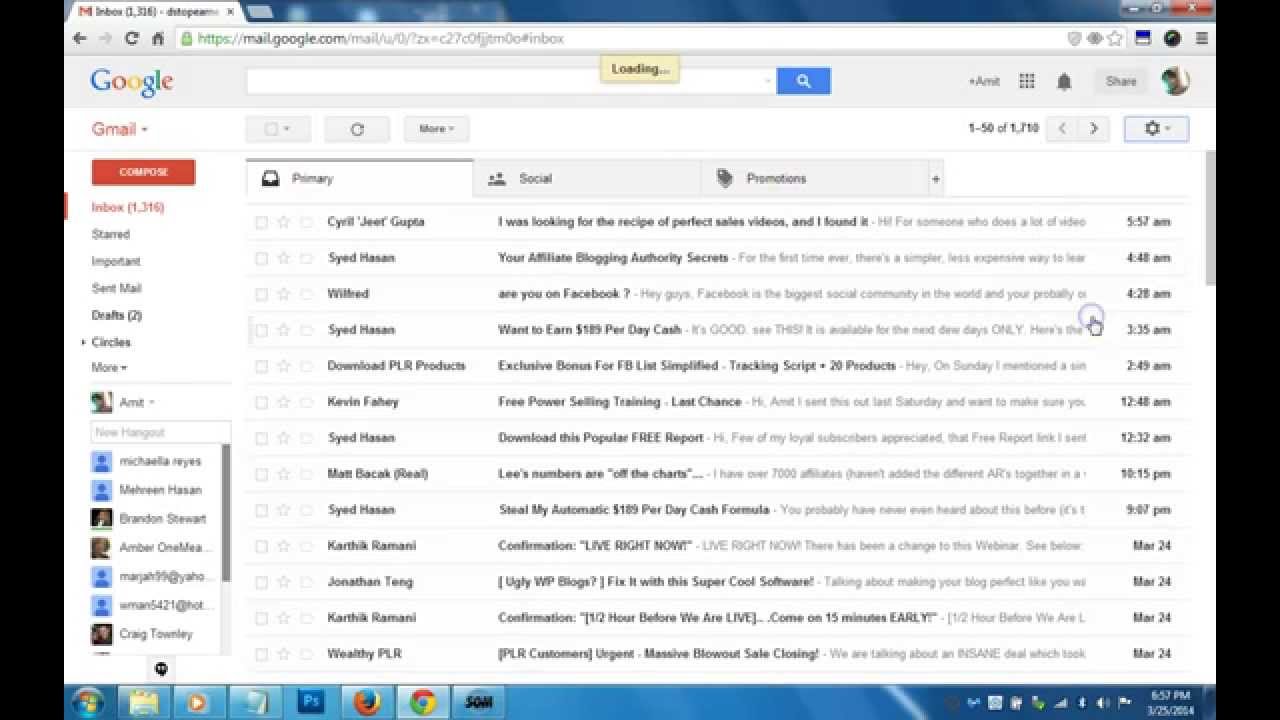Star the Matt Bacak (Real) email
Viewport: 1280px width, 720px height.
pyautogui.click(x=284, y=474)
